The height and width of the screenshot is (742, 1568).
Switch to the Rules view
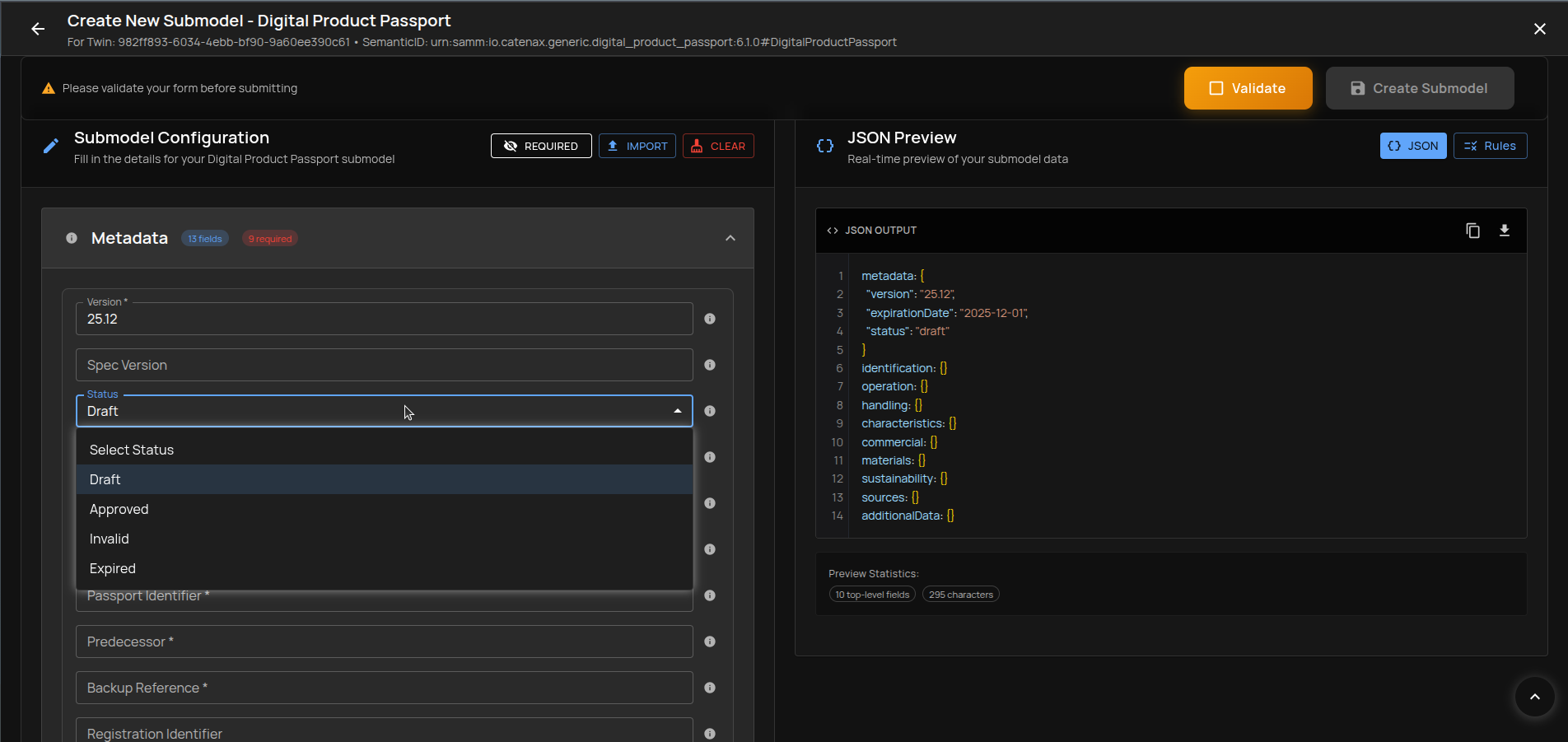point(1490,146)
